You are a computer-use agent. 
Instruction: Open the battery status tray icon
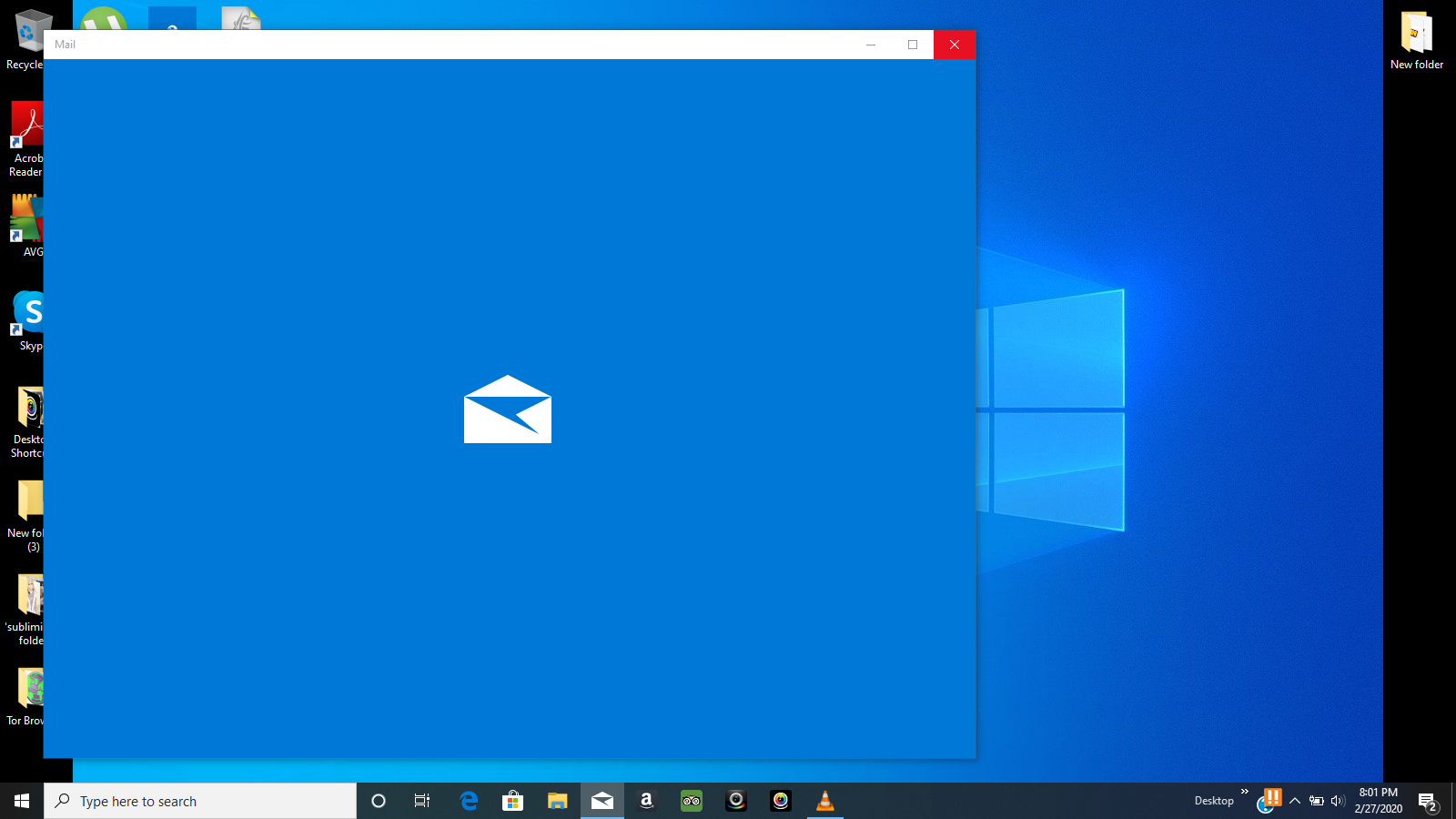click(1317, 801)
